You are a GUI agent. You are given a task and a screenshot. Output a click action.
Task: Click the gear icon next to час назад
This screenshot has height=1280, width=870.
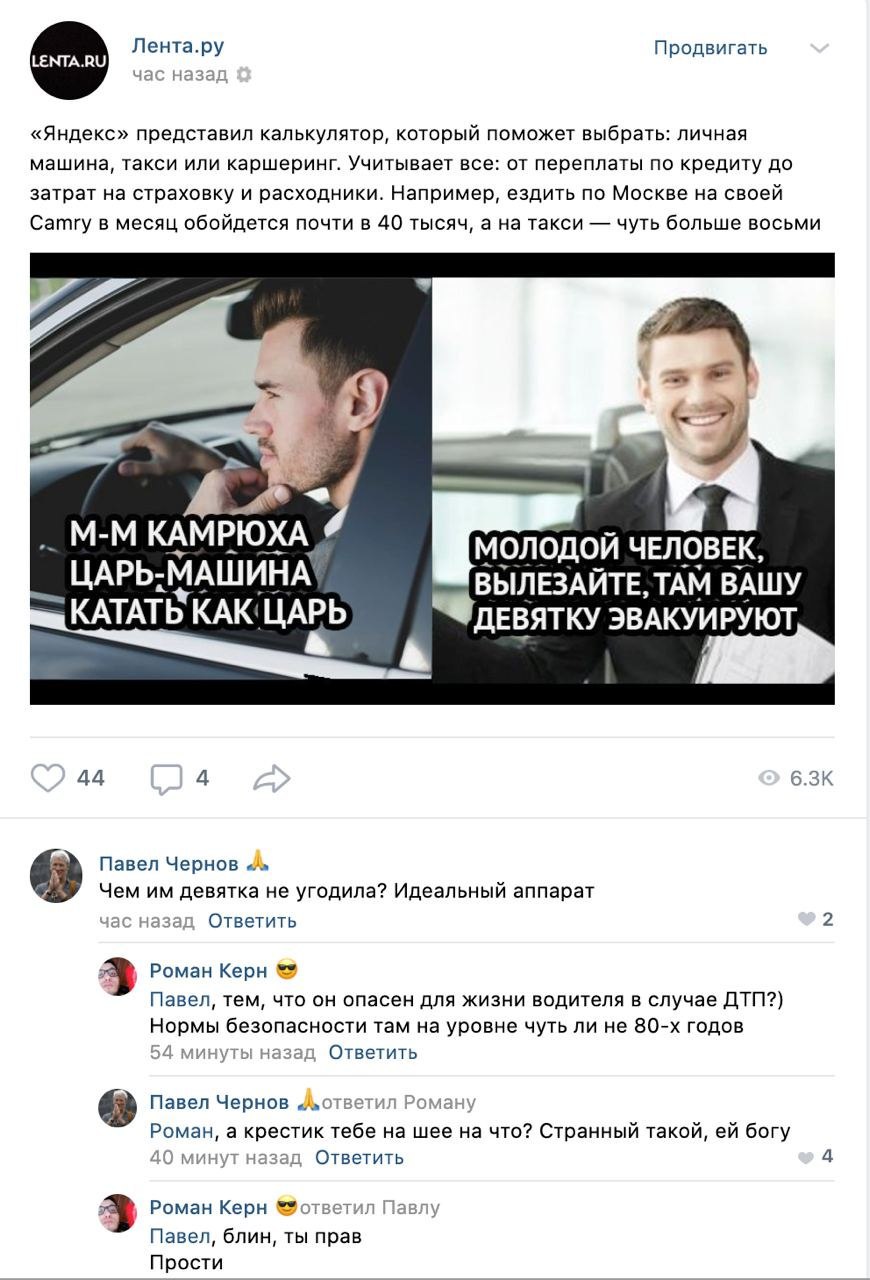click(244, 75)
